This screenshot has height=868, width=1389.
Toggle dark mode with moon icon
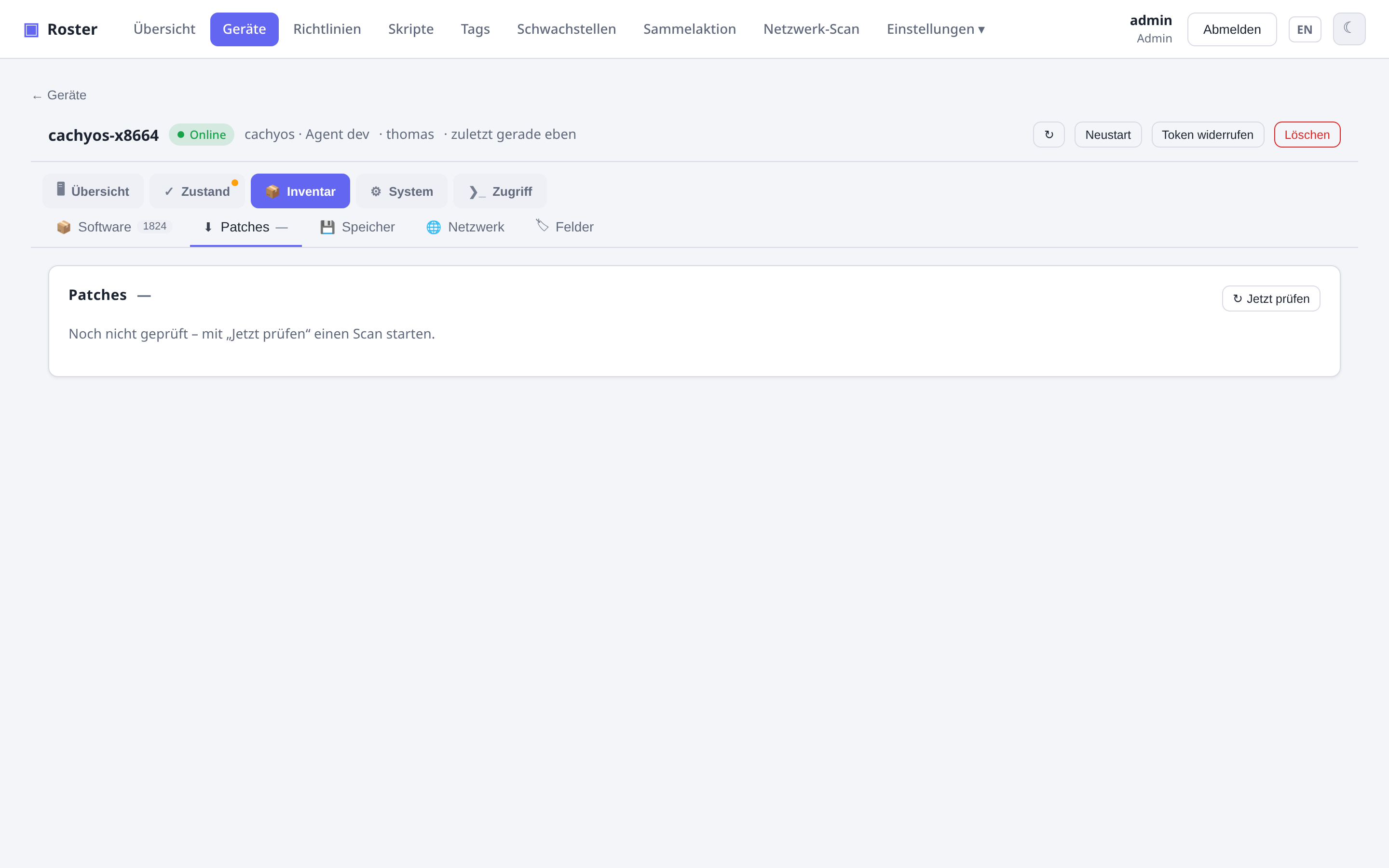[1349, 29]
